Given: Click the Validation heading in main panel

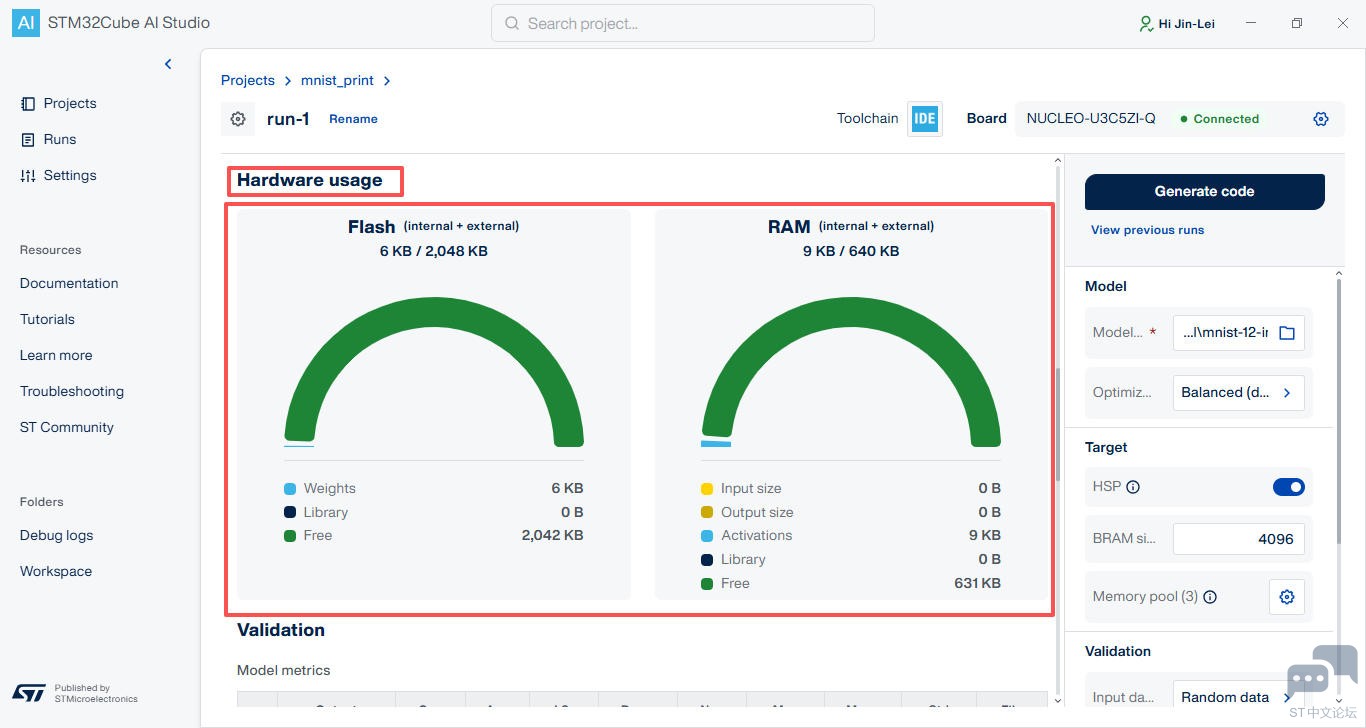Looking at the screenshot, I should click(x=281, y=630).
